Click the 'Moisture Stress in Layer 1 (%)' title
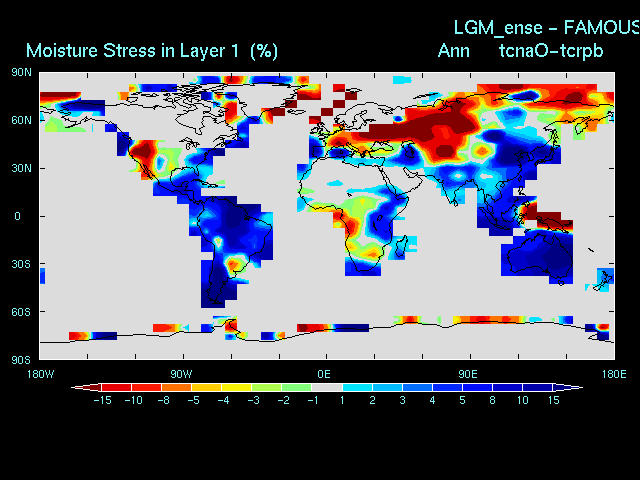 click(152, 50)
